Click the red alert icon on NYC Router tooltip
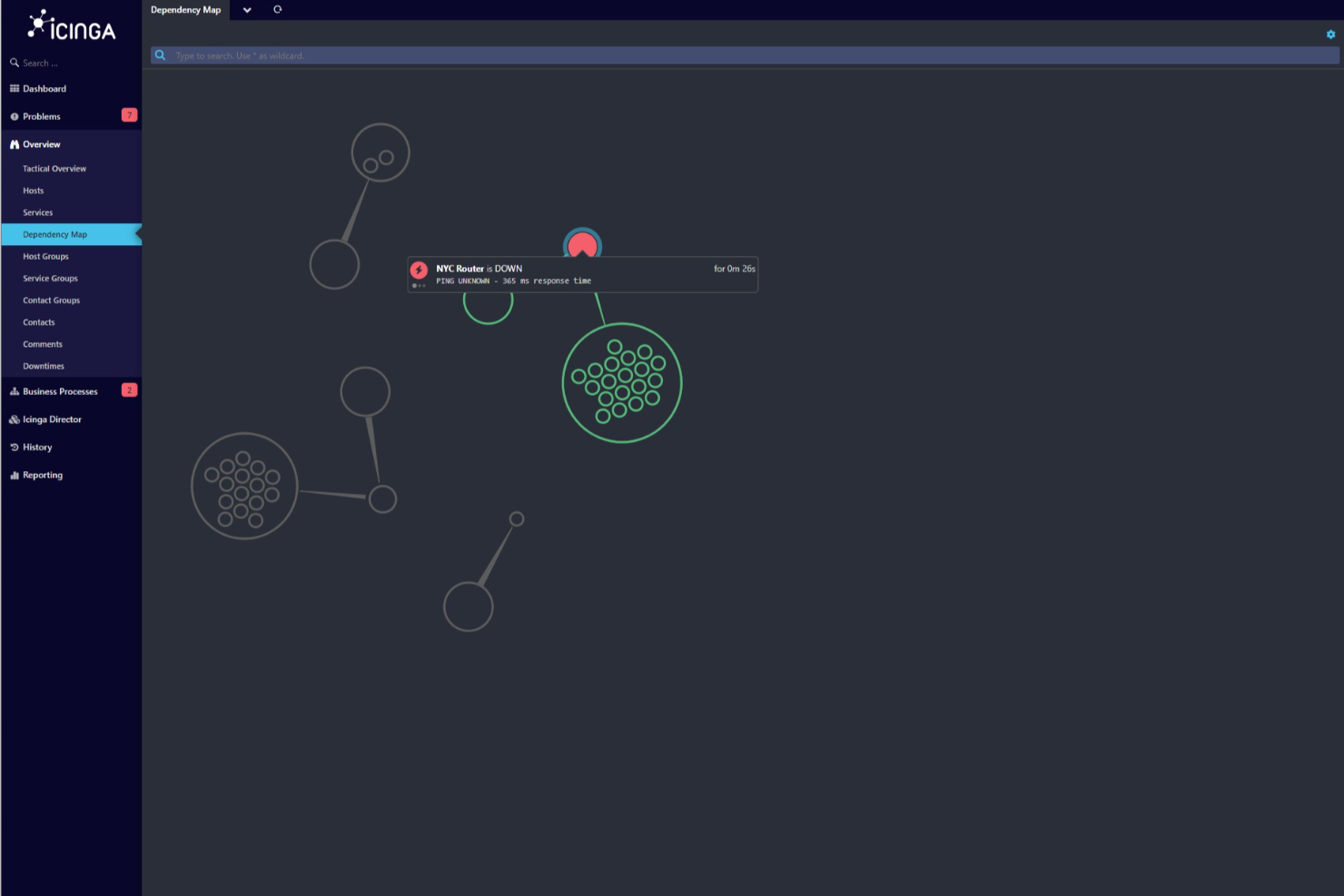Image resolution: width=1344 pixels, height=896 pixels. point(419,268)
